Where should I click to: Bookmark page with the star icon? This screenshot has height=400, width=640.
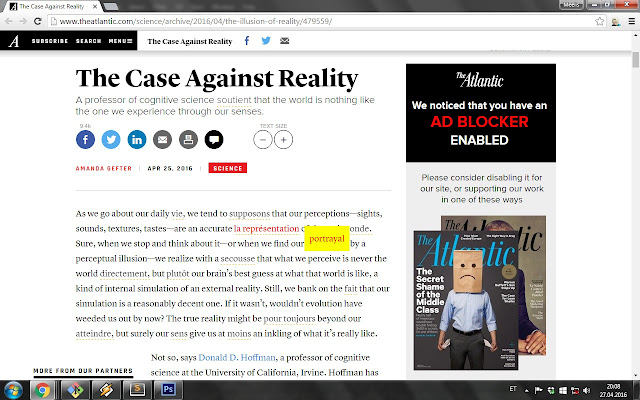(599, 21)
